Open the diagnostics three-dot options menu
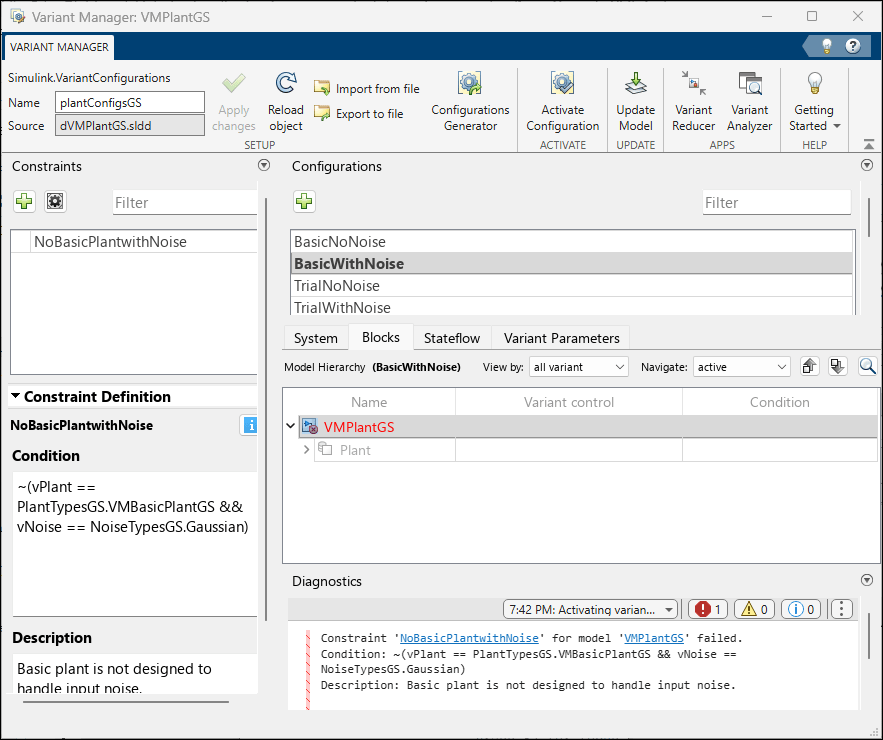 click(841, 609)
